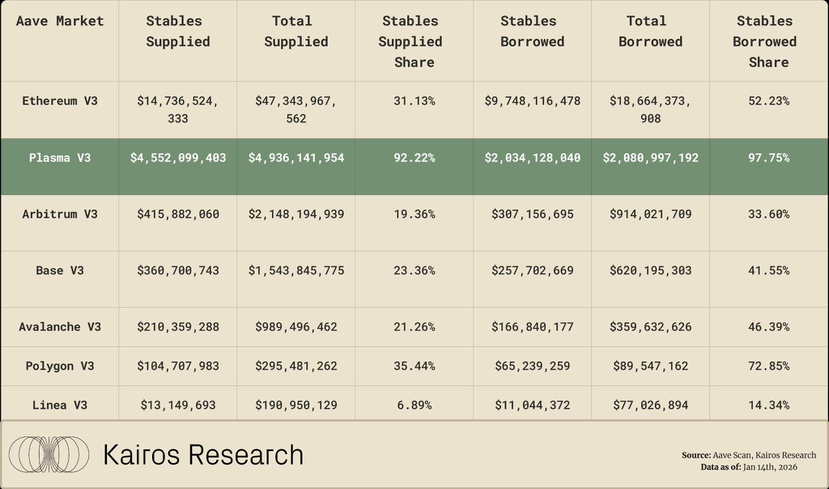The height and width of the screenshot is (489, 829).
Task: Select the Avalanche V3 row label
Action: click(60, 327)
